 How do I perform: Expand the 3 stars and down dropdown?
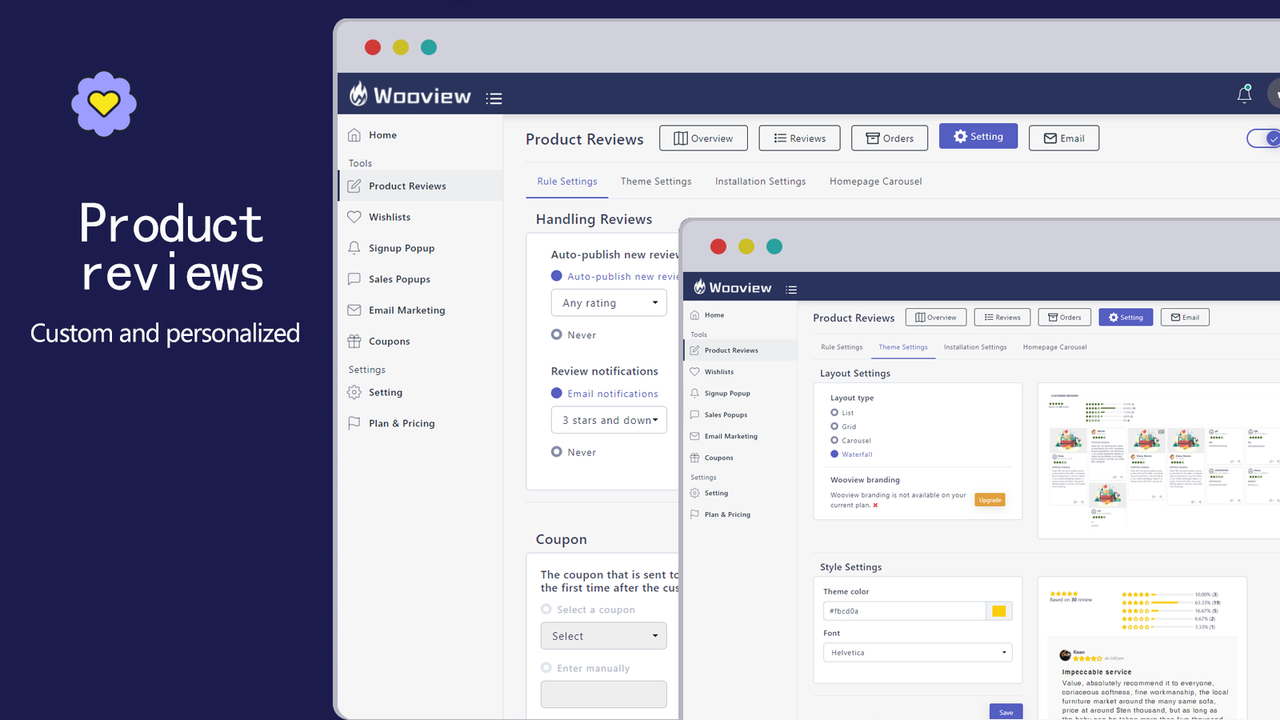pos(608,419)
